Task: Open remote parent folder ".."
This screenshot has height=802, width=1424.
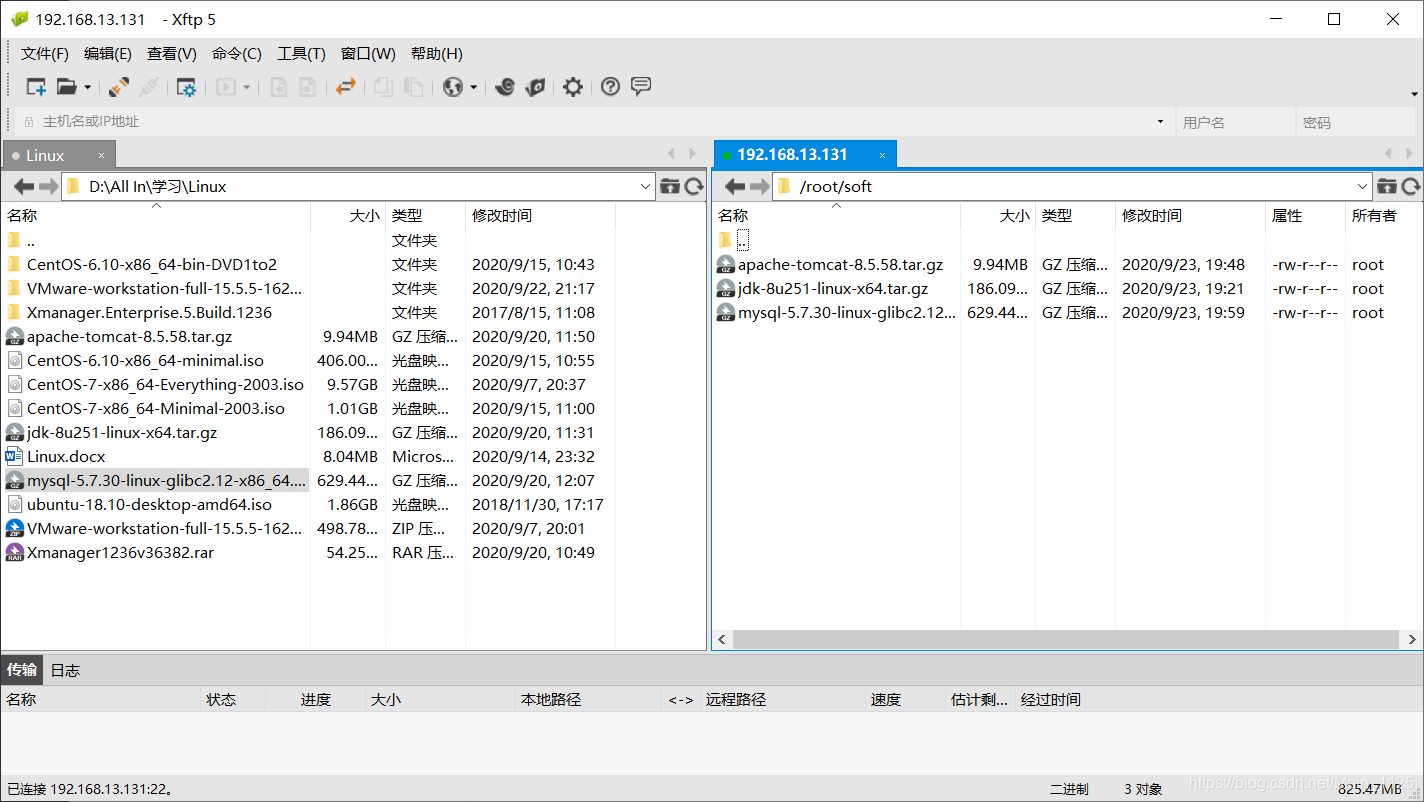Action: (742, 240)
